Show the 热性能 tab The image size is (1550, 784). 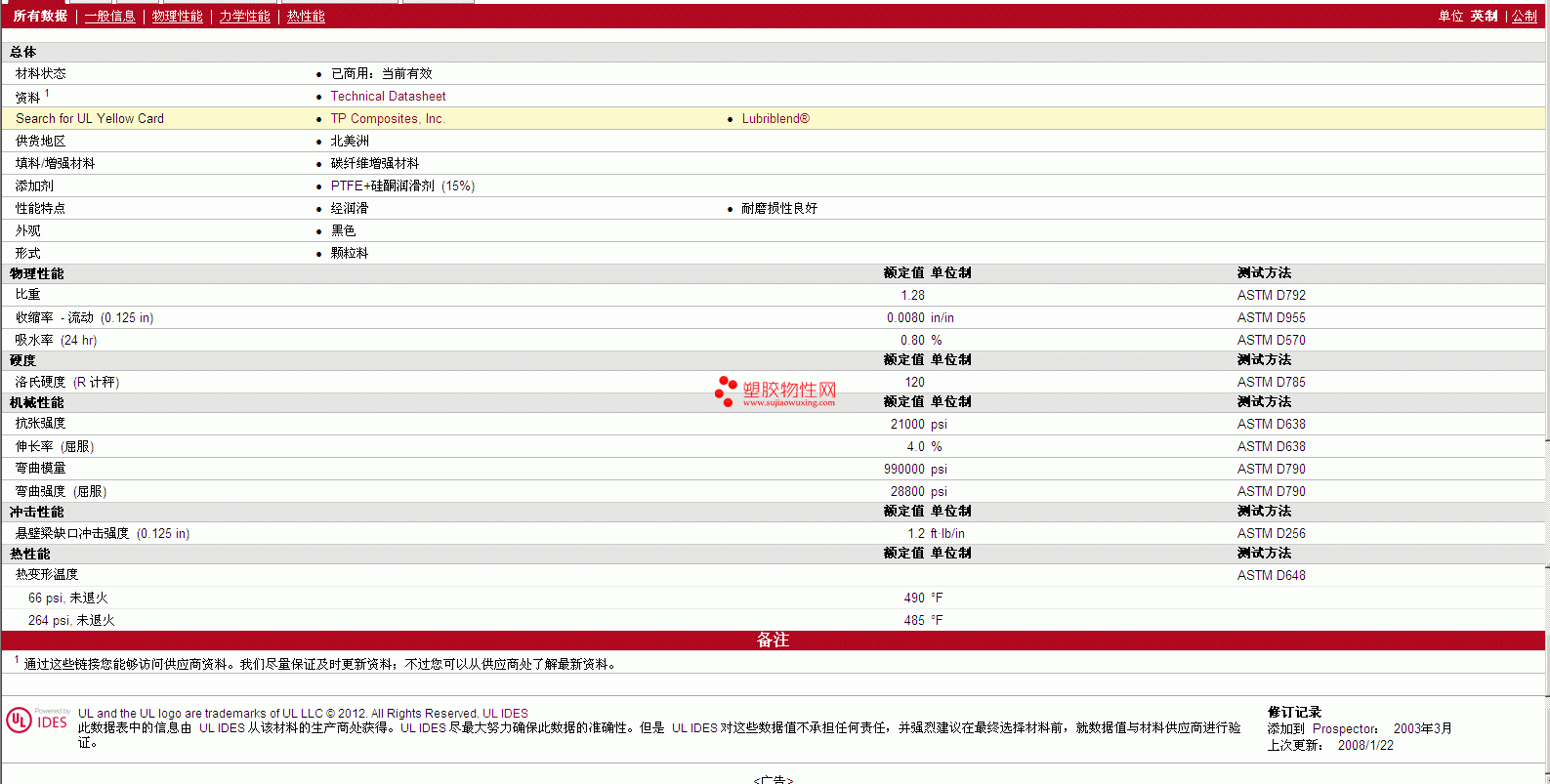coord(306,17)
